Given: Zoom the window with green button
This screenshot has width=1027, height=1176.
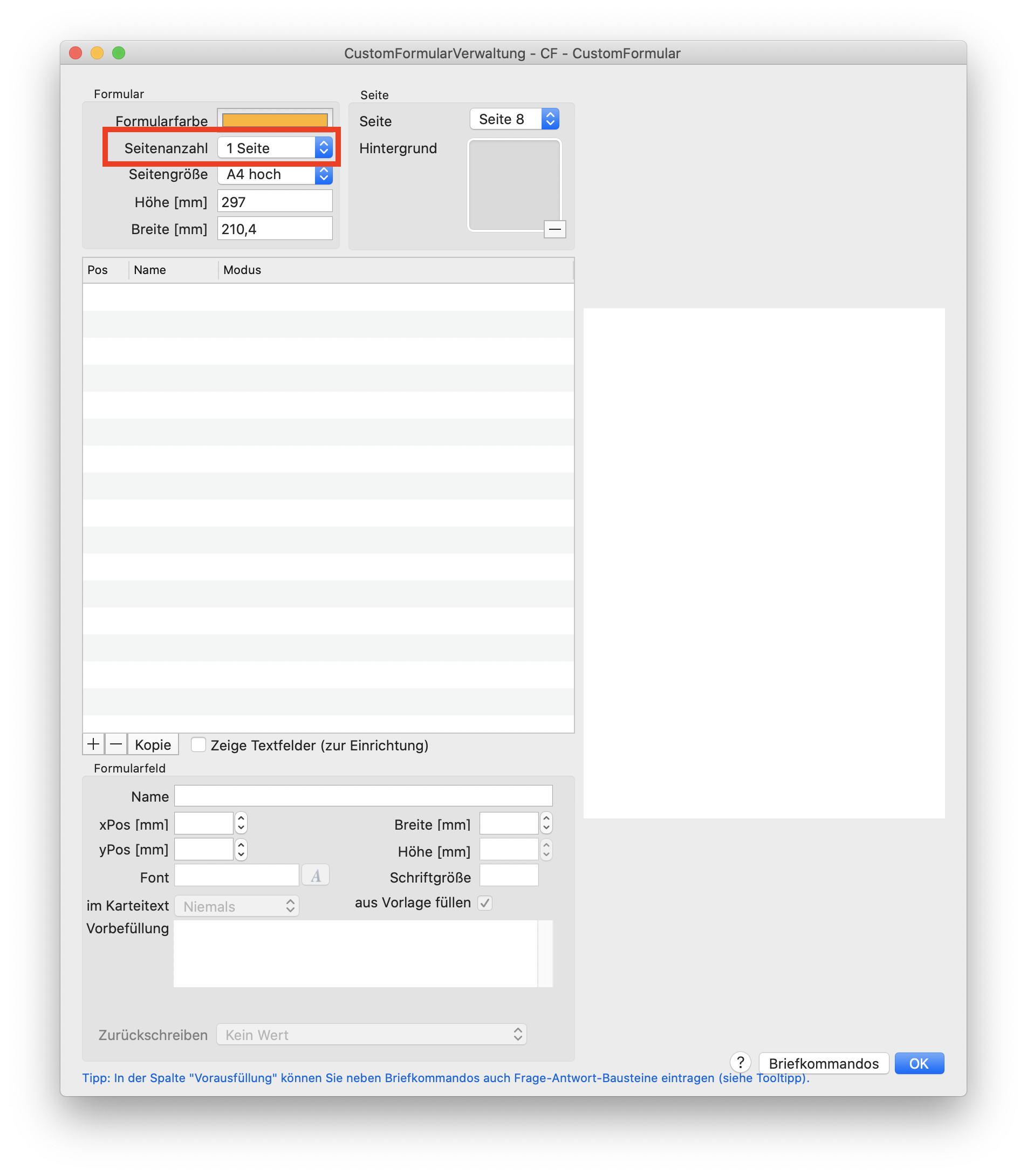Looking at the screenshot, I should click(x=119, y=53).
